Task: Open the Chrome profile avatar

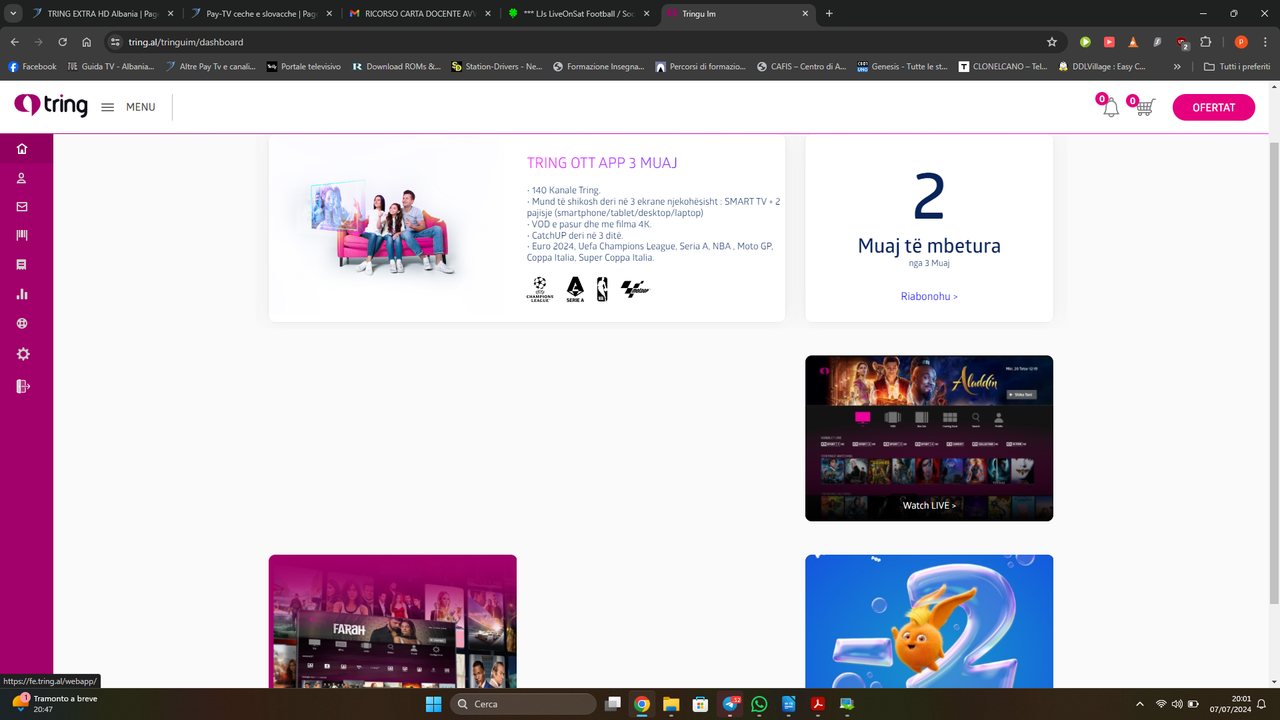Action: pos(1241,42)
